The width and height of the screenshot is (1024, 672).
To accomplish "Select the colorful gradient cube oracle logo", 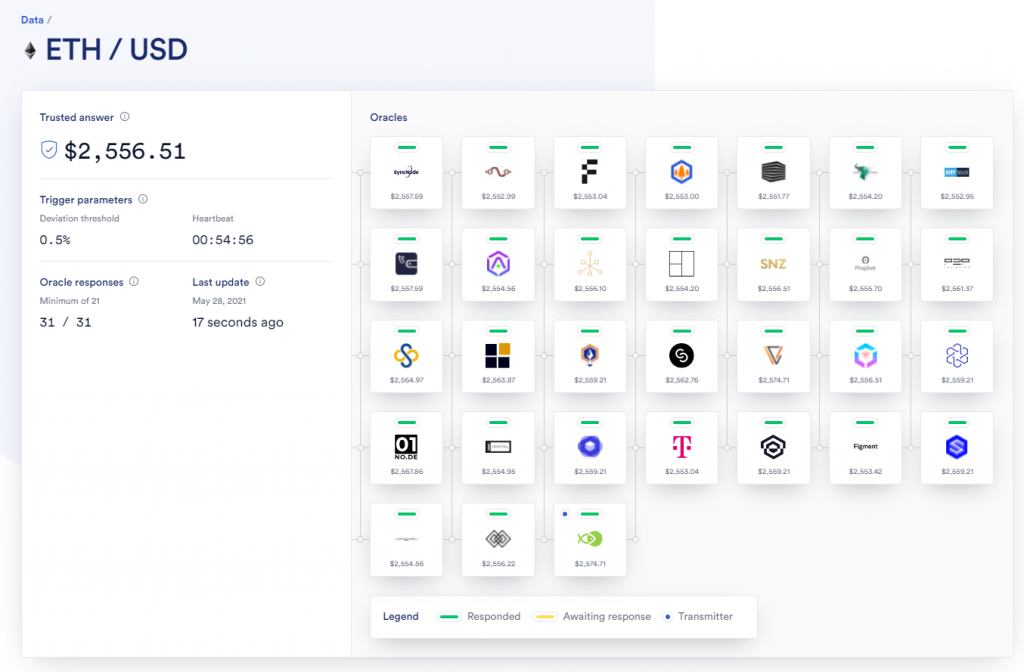I will pos(865,356).
